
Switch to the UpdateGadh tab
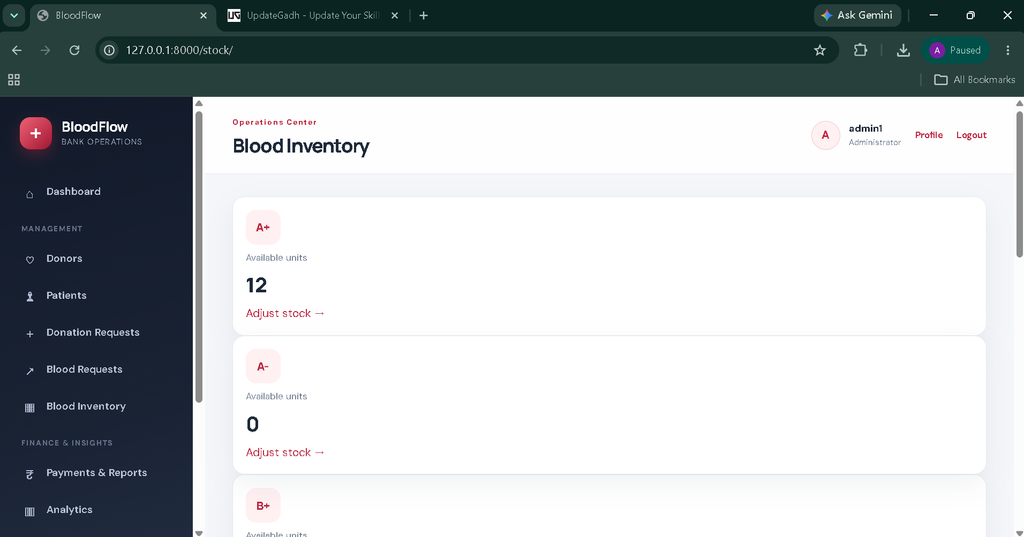(312, 16)
